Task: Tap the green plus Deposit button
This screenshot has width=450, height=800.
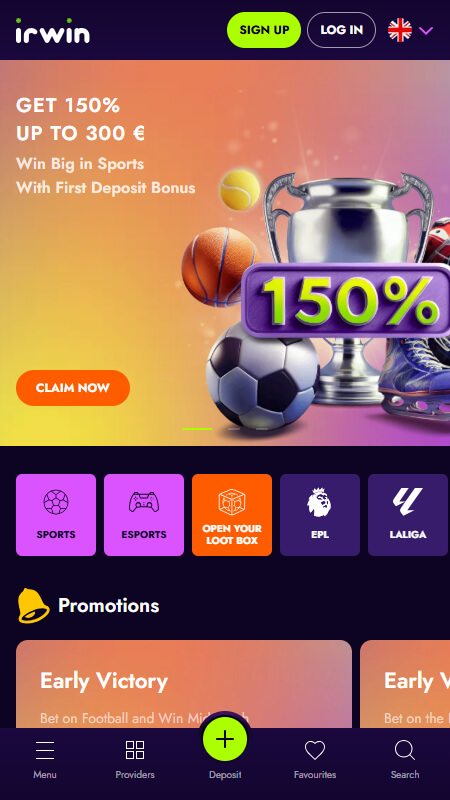Action: tap(225, 739)
